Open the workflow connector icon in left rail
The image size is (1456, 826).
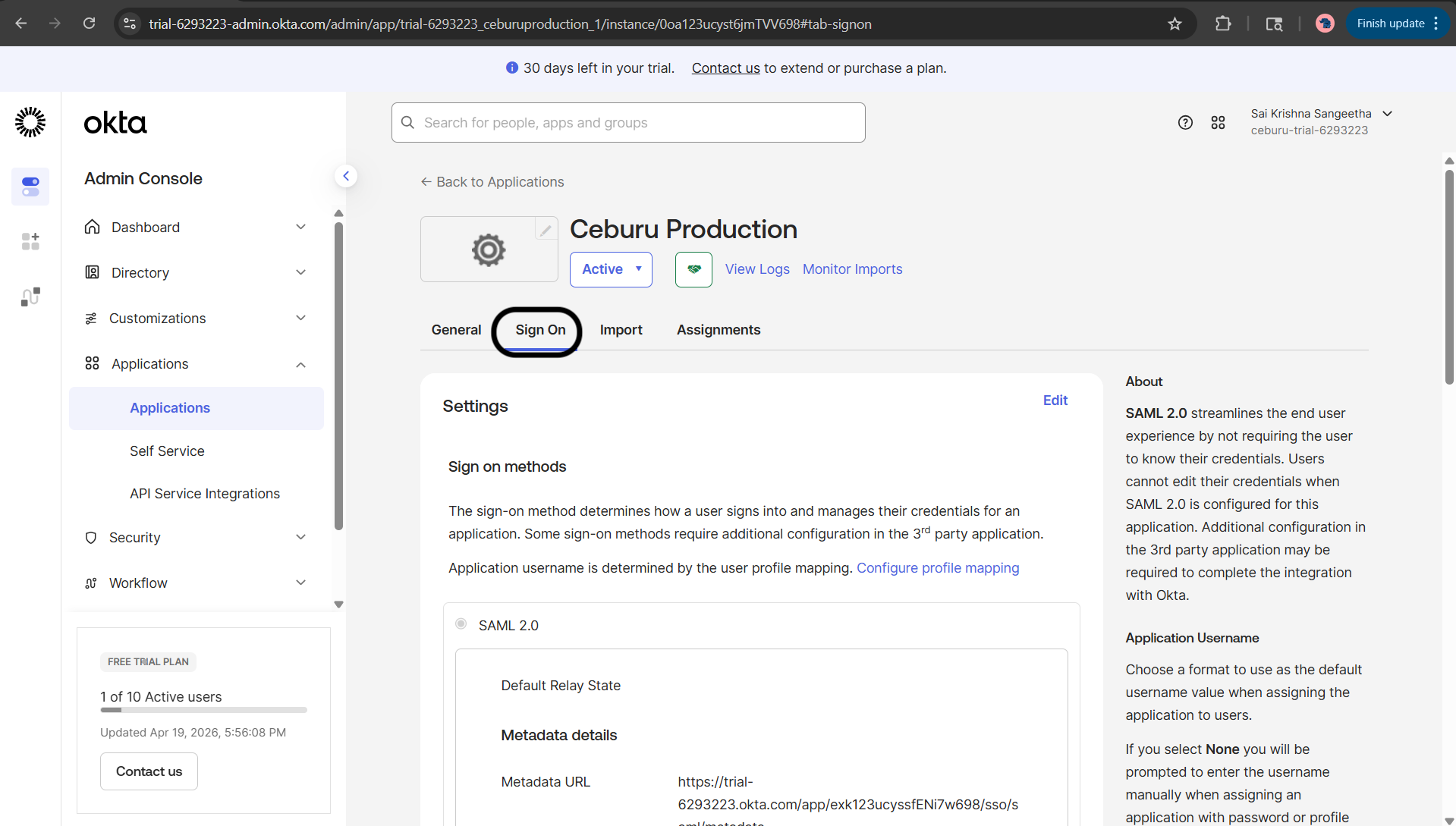click(30, 297)
